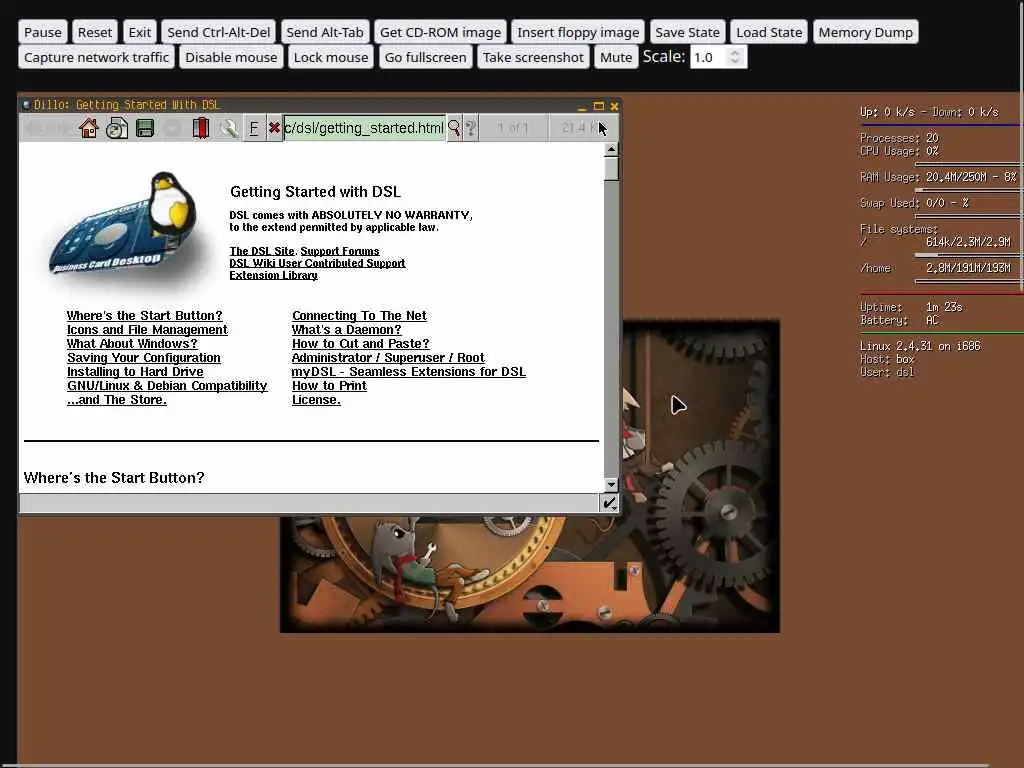Follow GNU/Linux & Debian Compatibility link
The image size is (1024, 768).
[x=167, y=386]
